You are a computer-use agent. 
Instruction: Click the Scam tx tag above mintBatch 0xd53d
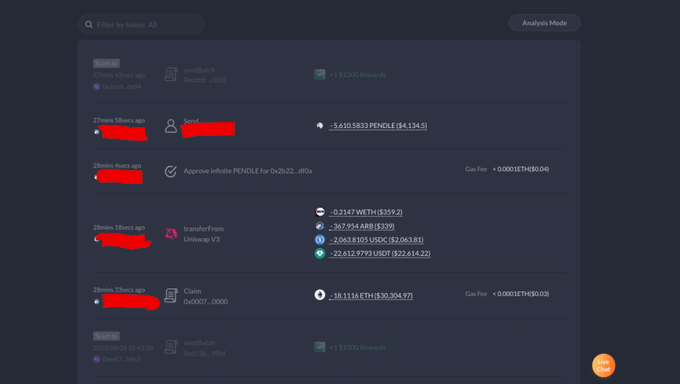click(106, 336)
